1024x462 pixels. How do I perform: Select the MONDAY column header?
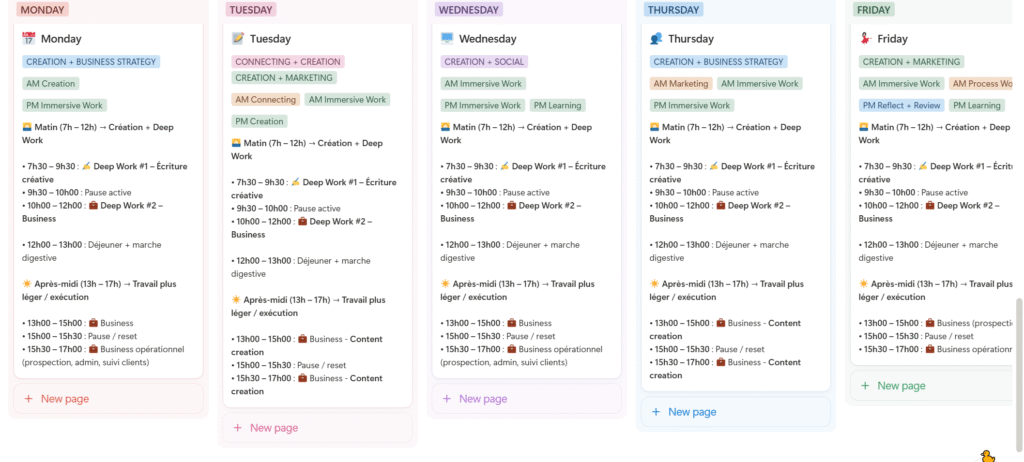click(43, 10)
